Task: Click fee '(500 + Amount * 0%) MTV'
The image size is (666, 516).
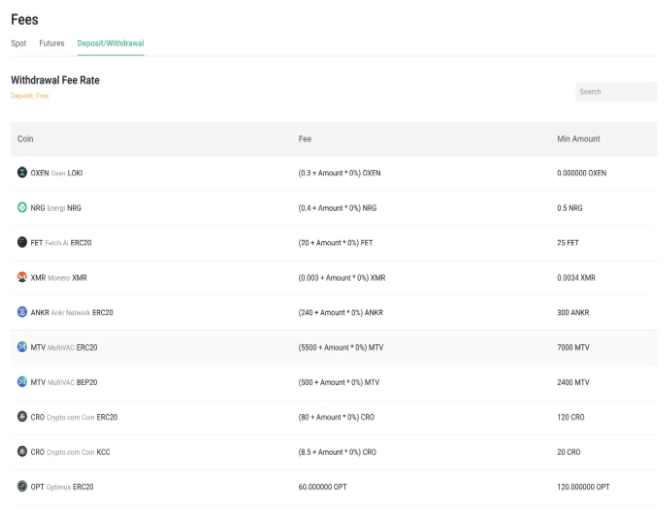Action: (x=339, y=382)
